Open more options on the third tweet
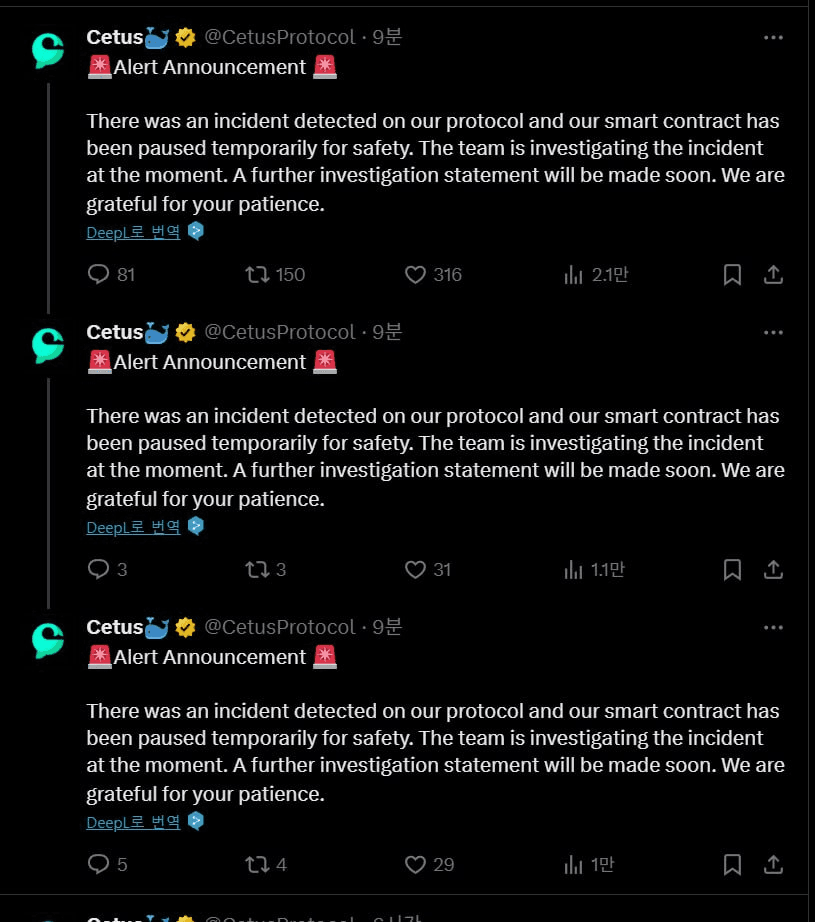The width and height of the screenshot is (815, 922). click(x=773, y=628)
